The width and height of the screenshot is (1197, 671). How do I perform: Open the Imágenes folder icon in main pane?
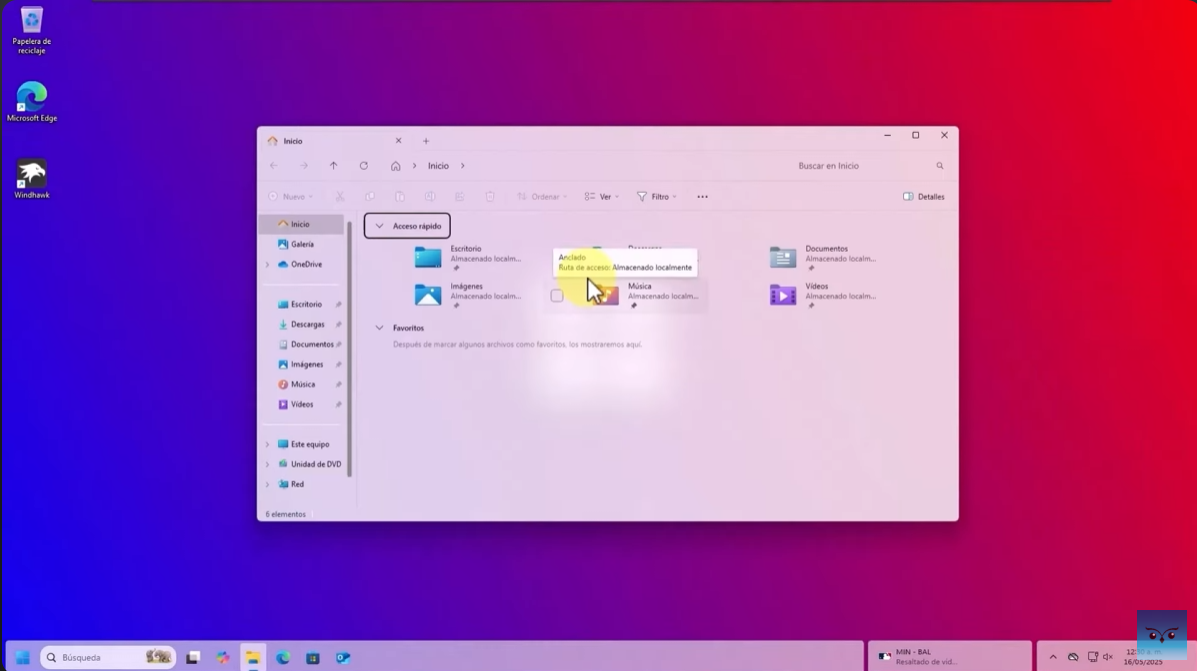pyautogui.click(x=428, y=294)
